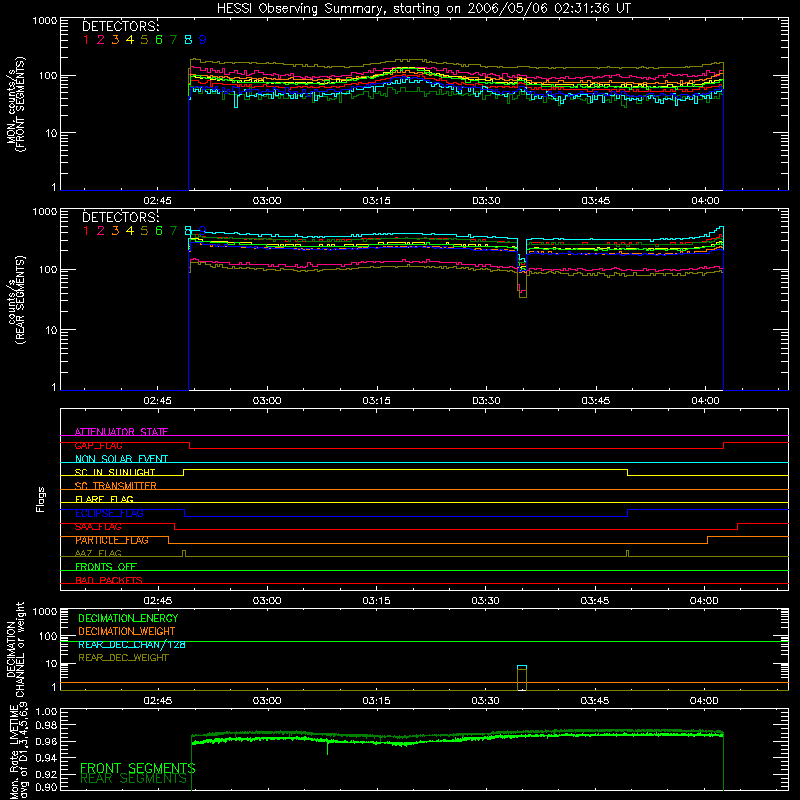Click the 1000 y-axis value of the front segments plot
800x800 pixels.
pos(45,21)
